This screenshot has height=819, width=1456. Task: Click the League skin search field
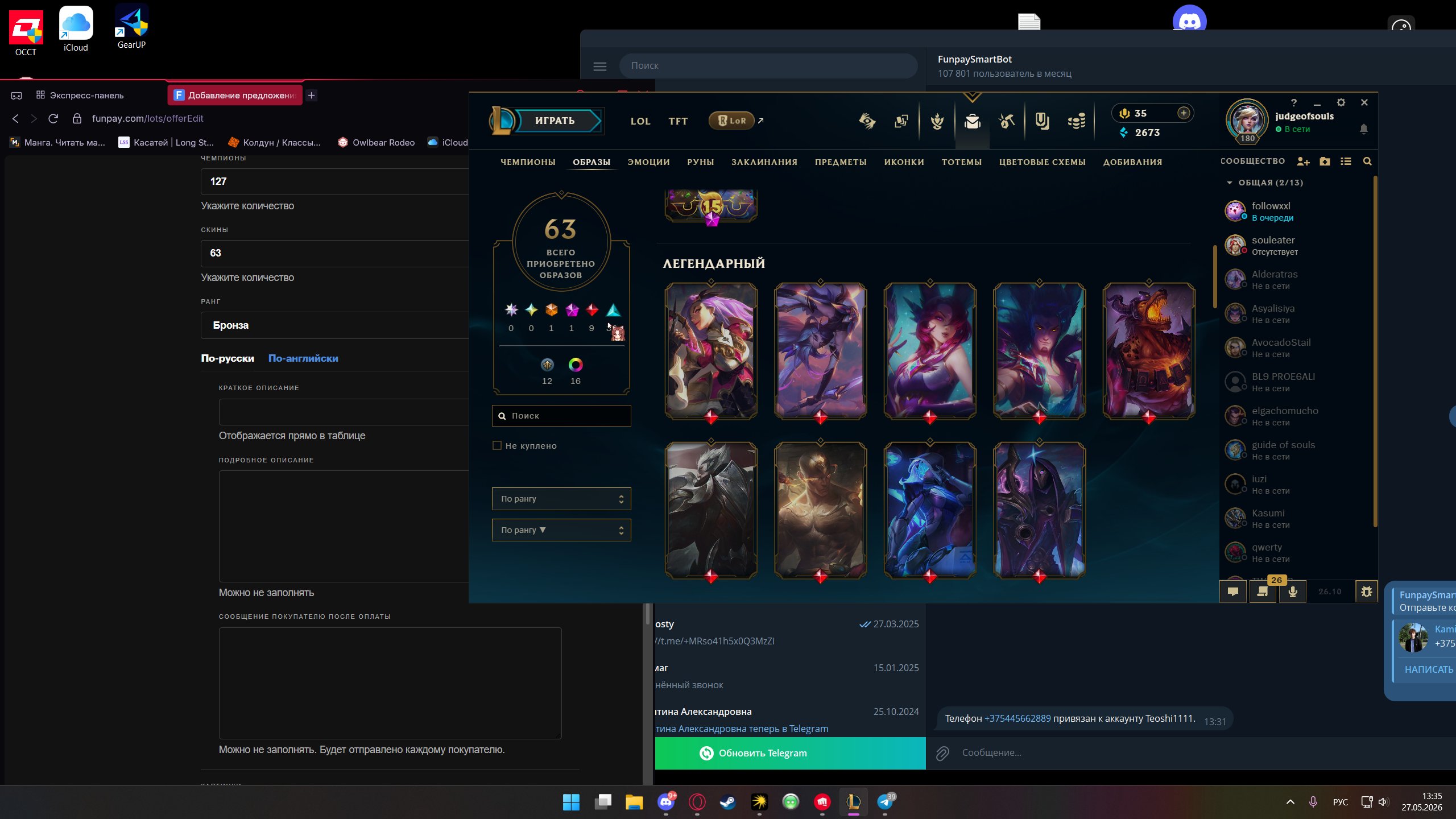[x=561, y=416]
